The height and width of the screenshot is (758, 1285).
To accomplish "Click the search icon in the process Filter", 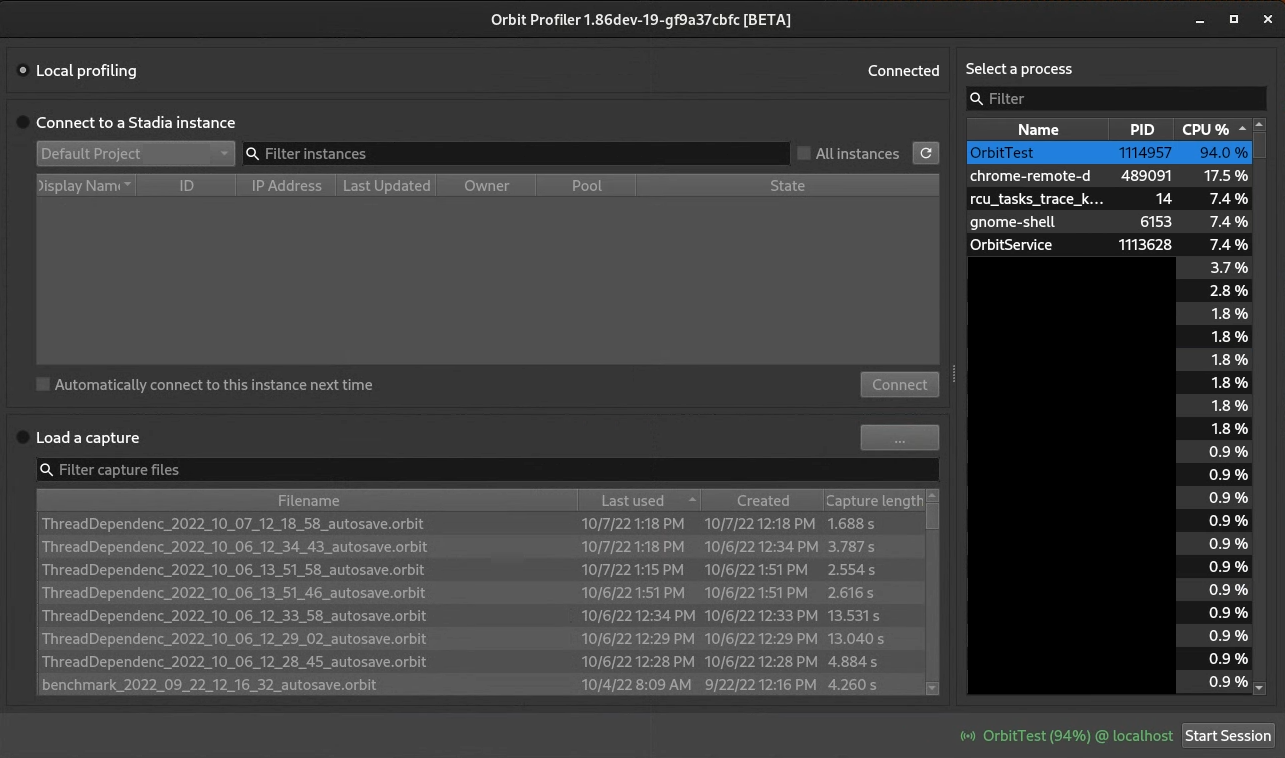I will pos(977,99).
